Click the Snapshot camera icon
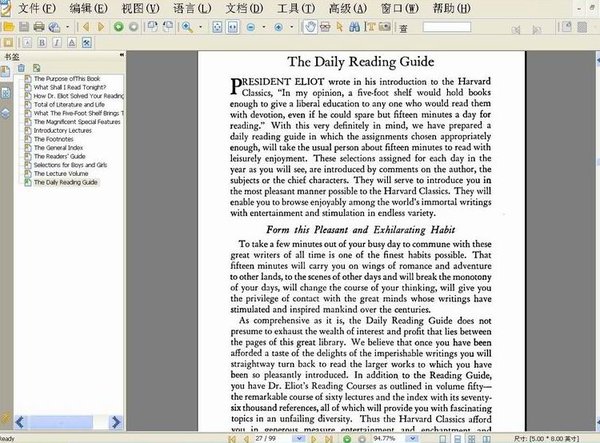Image resolution: width=600 pixels, height=443 pixels. (x=385, y=27)
